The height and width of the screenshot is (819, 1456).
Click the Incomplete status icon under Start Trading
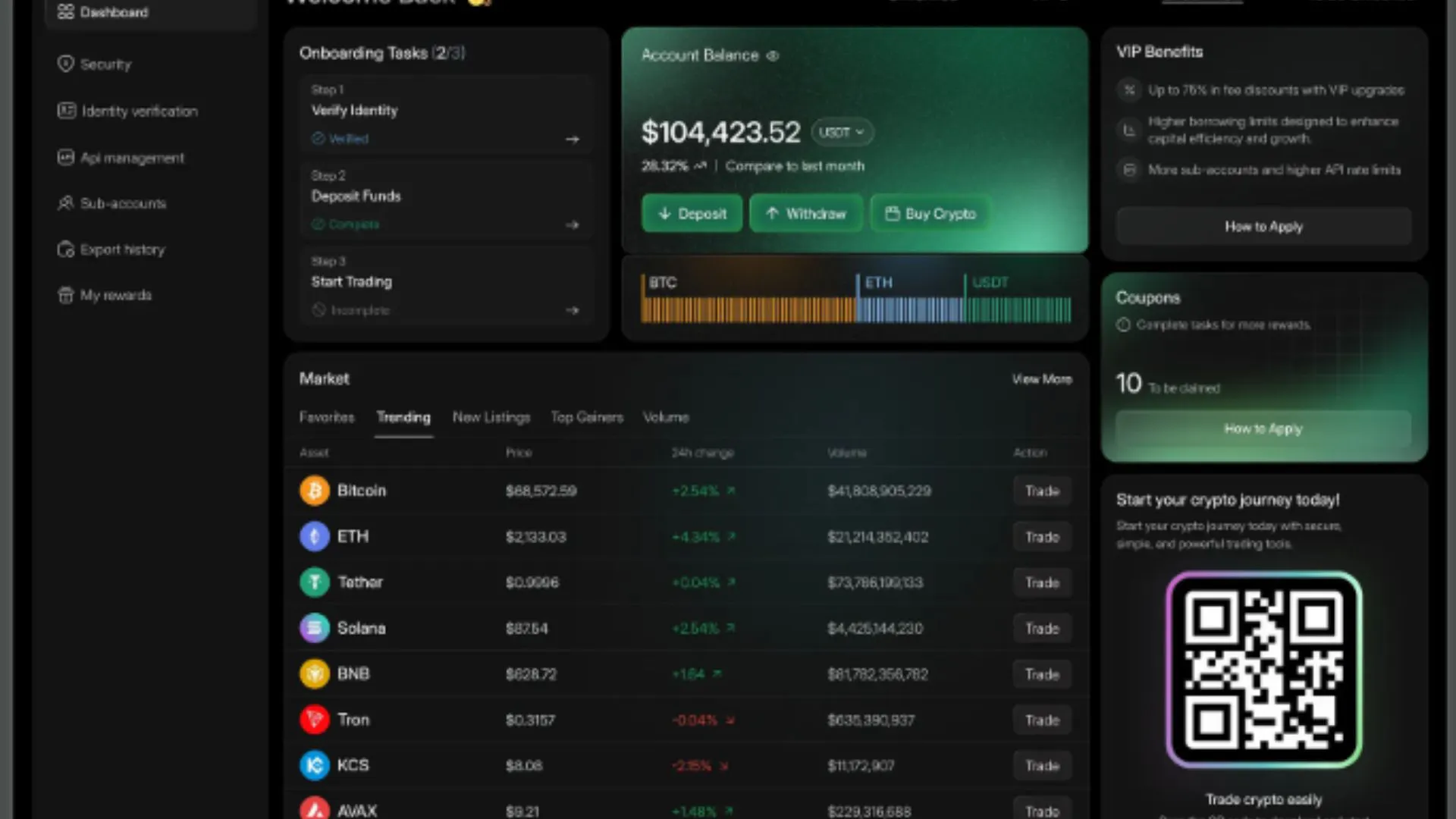318,309
